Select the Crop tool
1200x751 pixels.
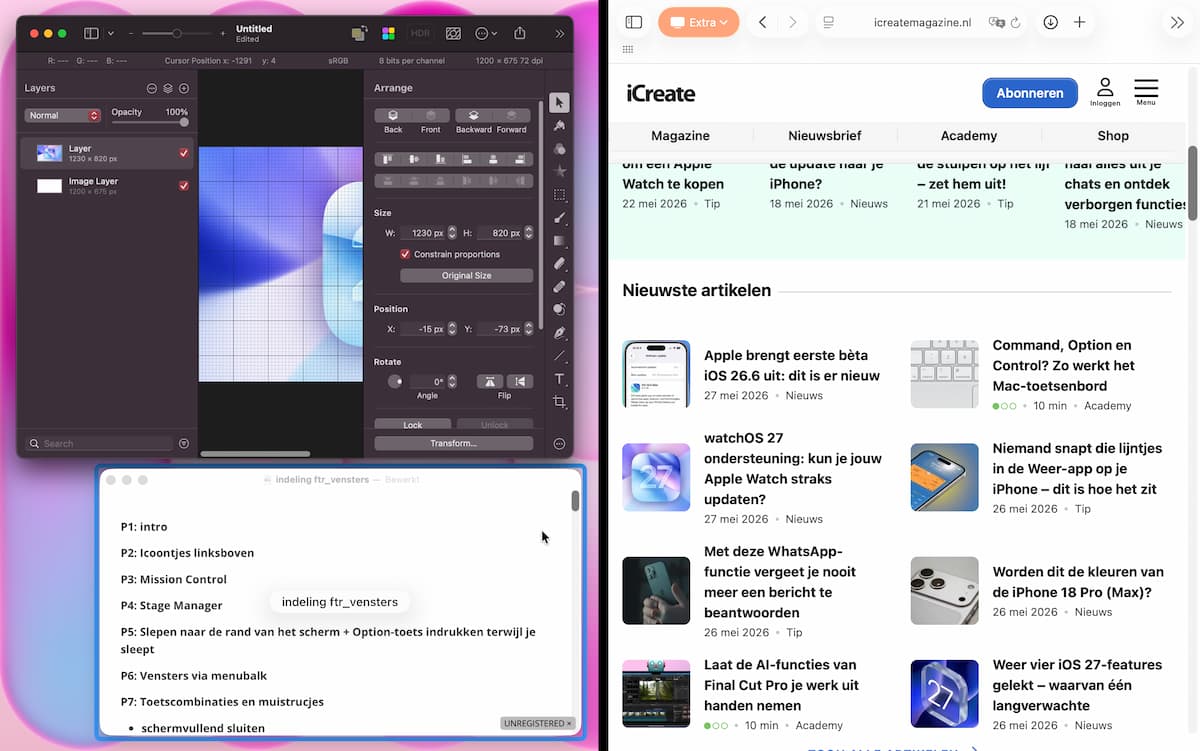point(560,402)
